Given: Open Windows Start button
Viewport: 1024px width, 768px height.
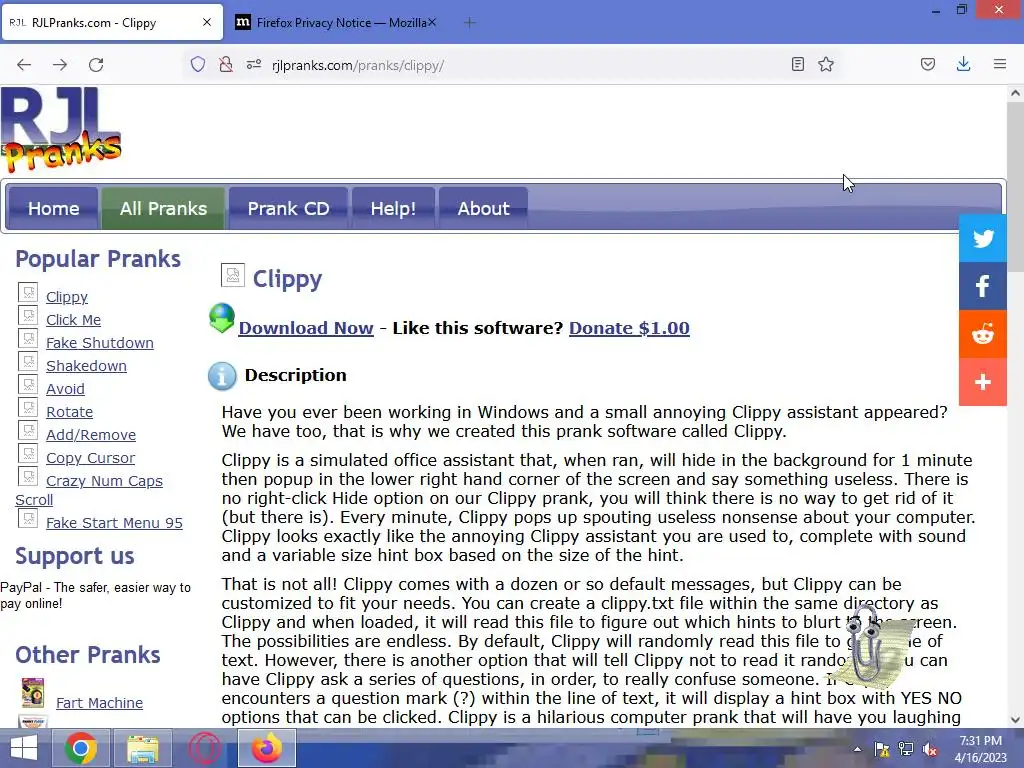Looking at the screenshot, I should click(x=24, y=748).
